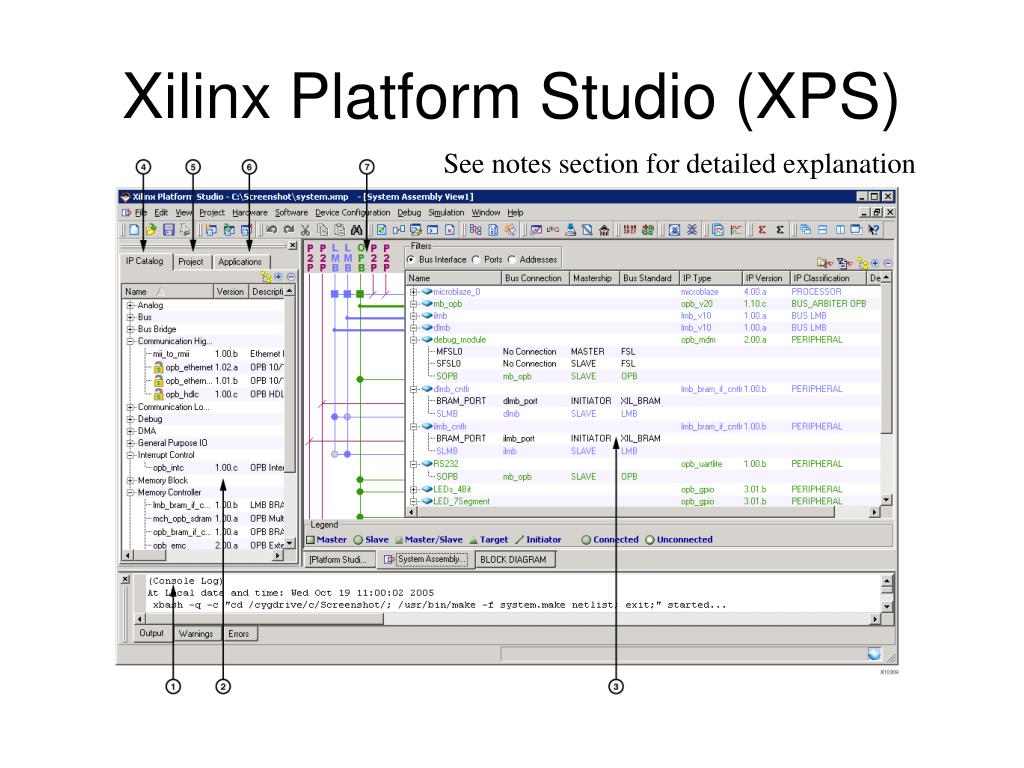Click the Mastership column header
Viewport: 1024px width, 768px height.
593,278
